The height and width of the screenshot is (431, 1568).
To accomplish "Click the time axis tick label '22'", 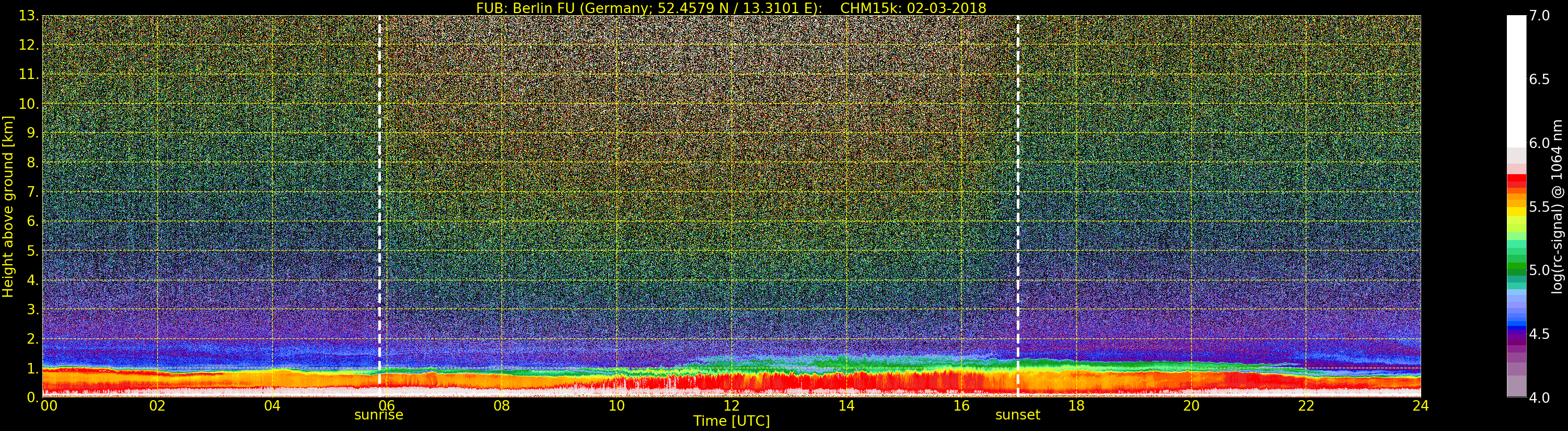I will point(1306,406).
